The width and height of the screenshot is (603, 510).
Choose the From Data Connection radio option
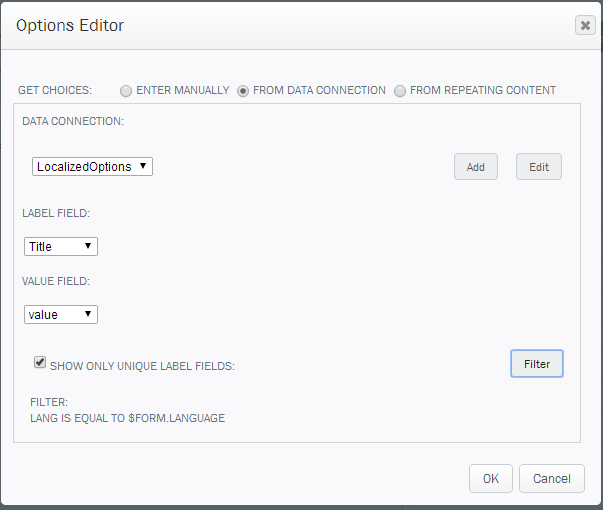coord(243,90)
